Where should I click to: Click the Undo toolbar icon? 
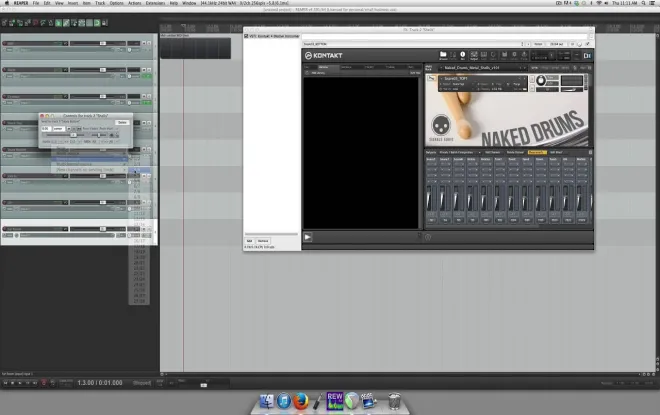35,23
